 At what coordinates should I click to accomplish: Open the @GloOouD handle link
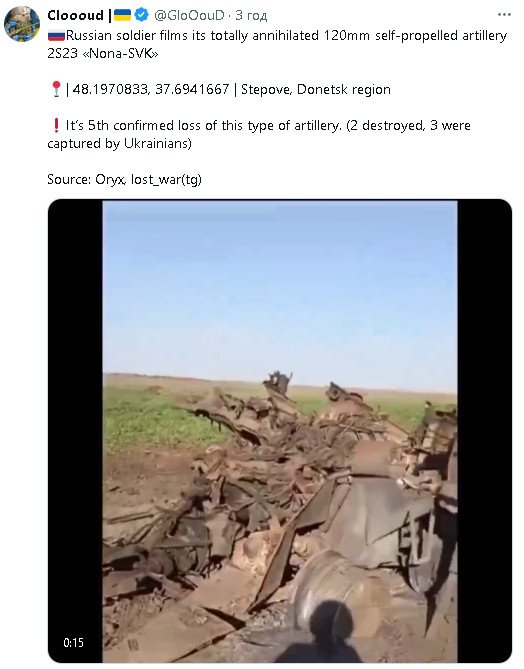tap(189, 15)
